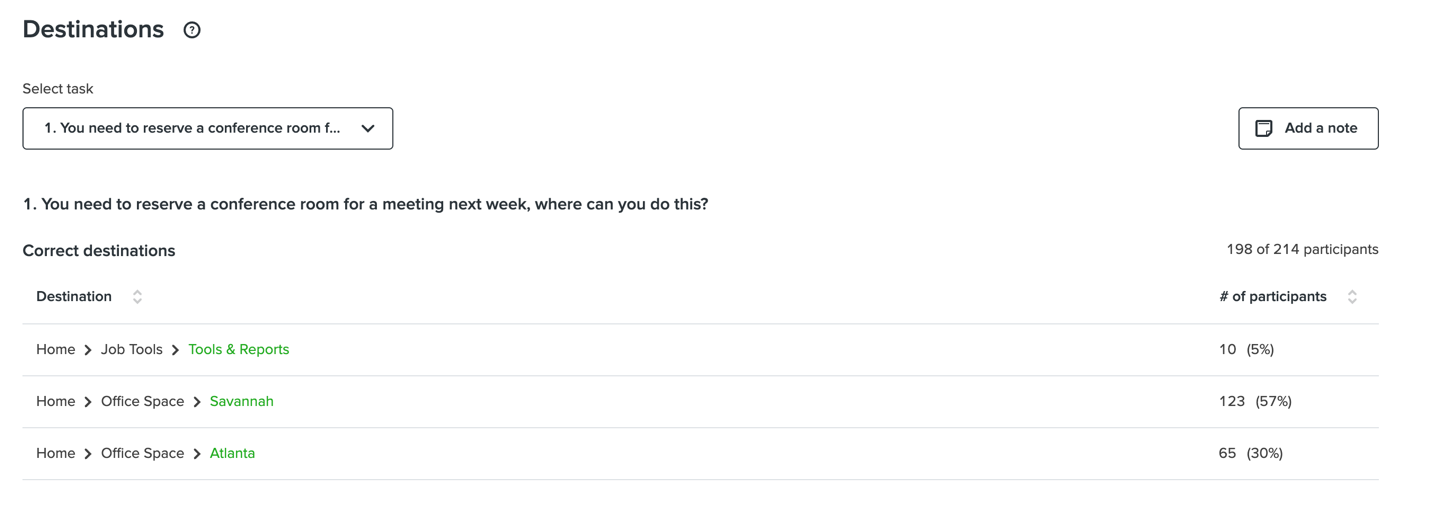Click Job Tools in the first path

coord(132,350)
